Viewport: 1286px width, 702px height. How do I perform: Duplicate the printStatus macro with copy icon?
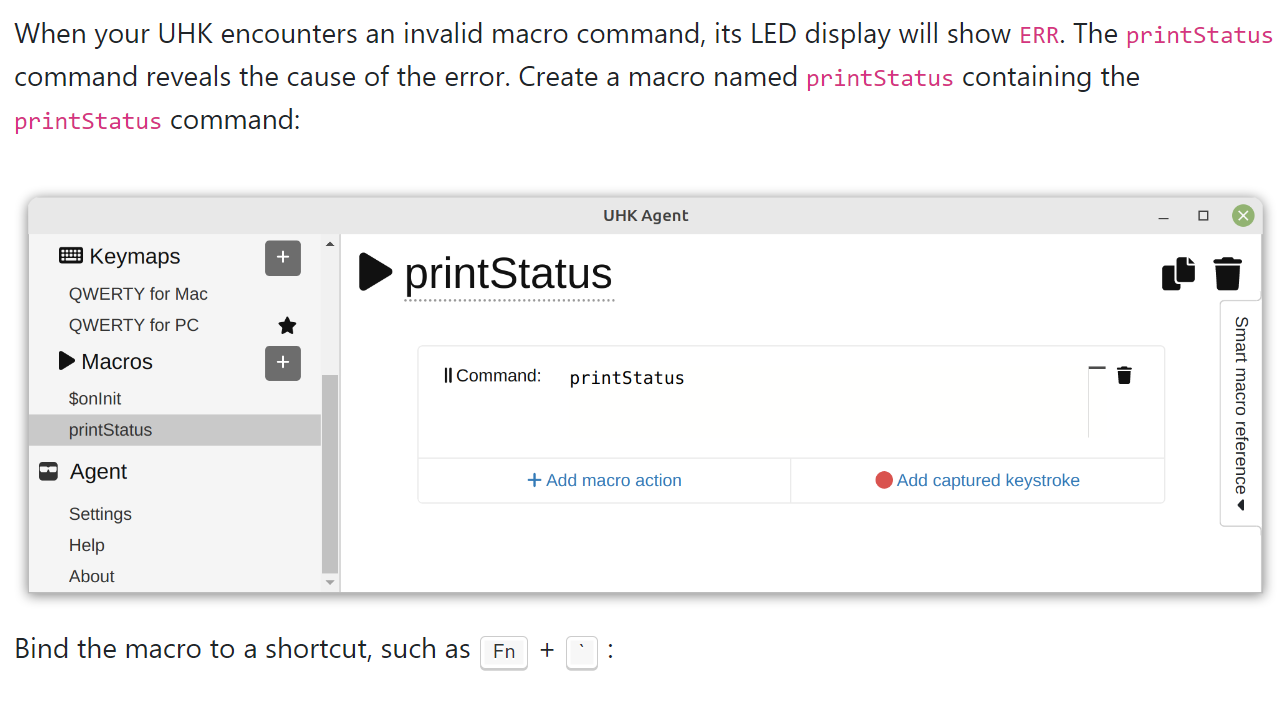coord(1179,274)
